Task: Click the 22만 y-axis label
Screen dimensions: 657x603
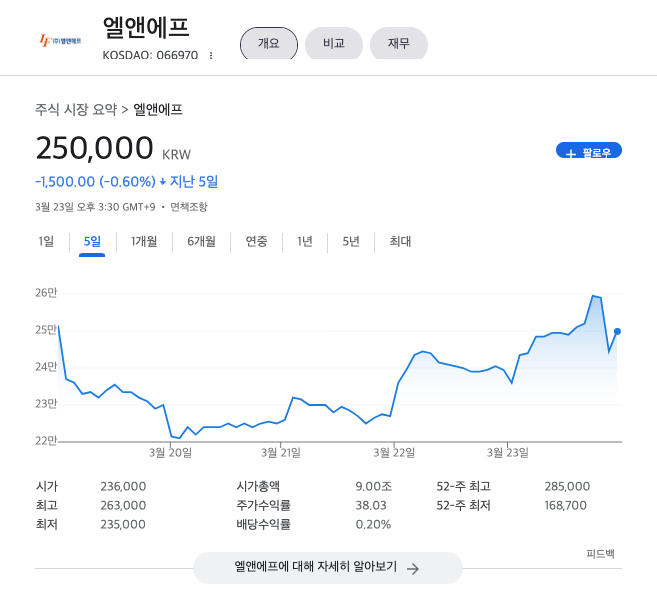Action: tap(46, 440)
